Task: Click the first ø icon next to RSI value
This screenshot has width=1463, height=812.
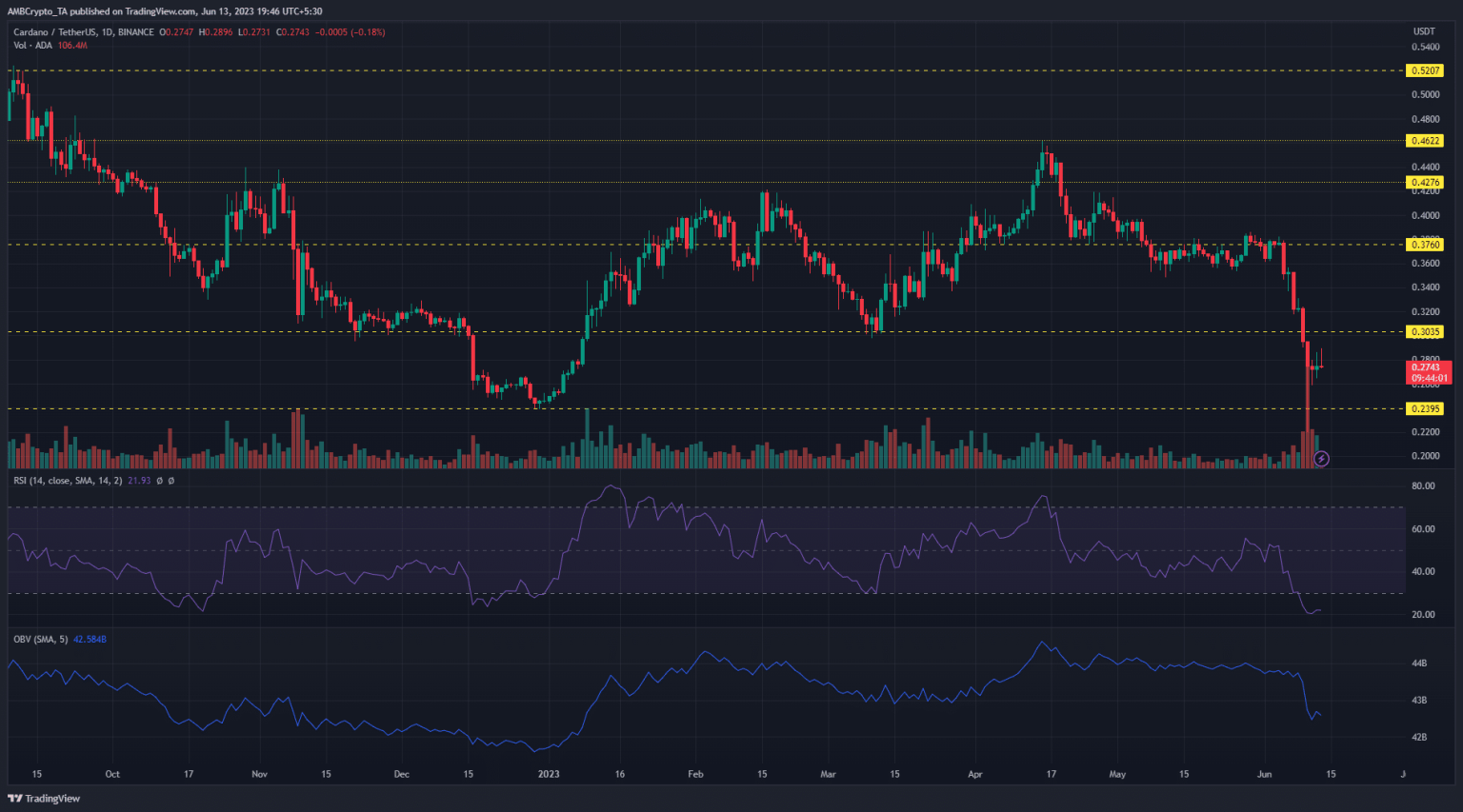Action: [160, 480]
